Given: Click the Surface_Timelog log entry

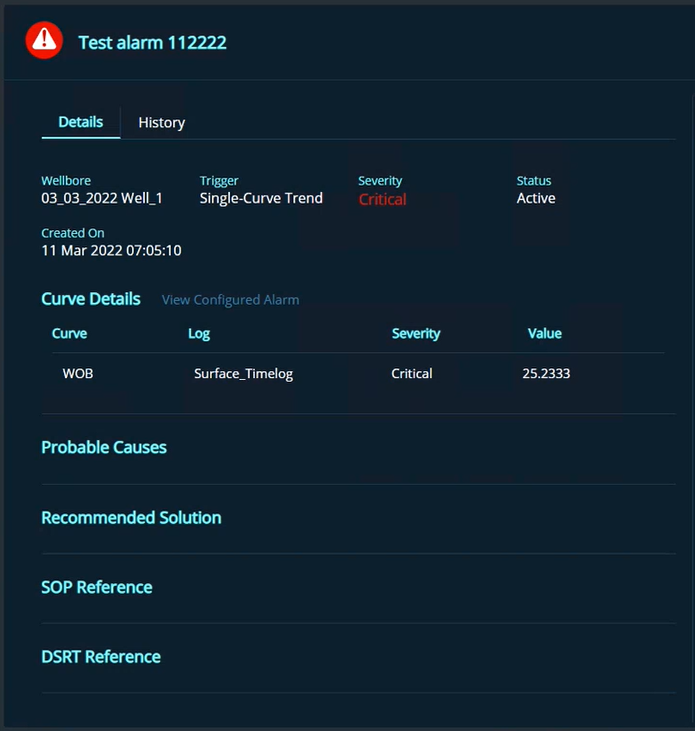Looking at the screenshot, I should tap(243, 374).
